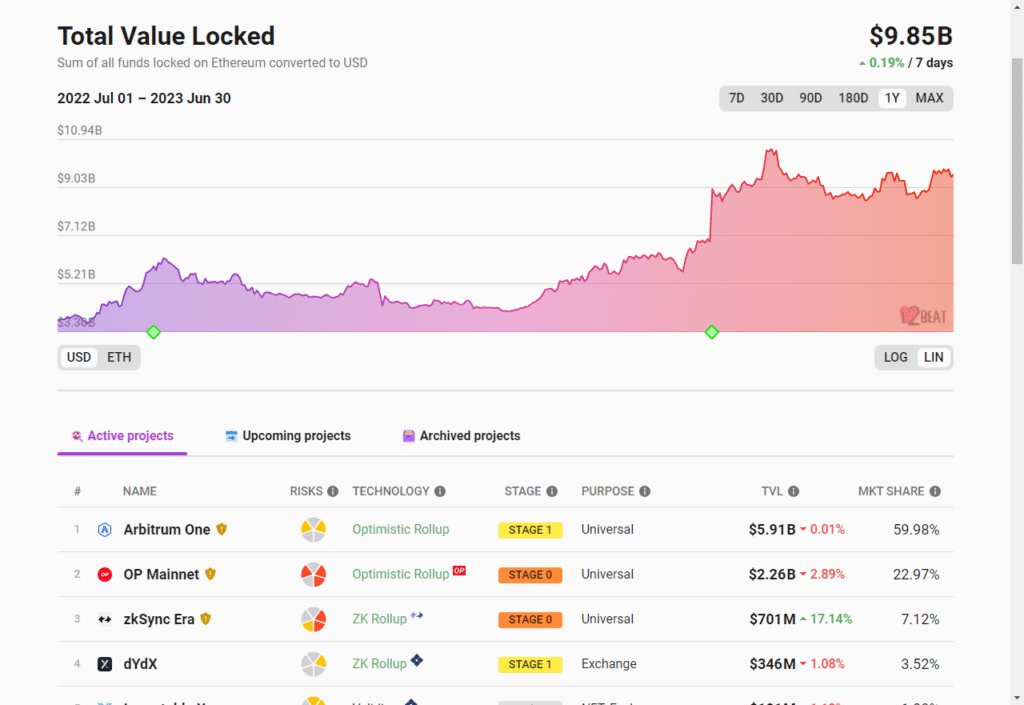Click the $346M TVL value
Image resolution: width=1024 pixels, height=705 pixels.
(x=773, y=664)
